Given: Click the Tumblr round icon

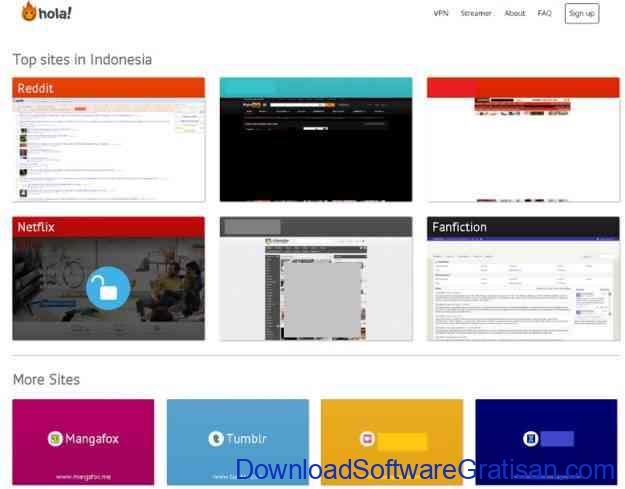Looking at the screenshot, I should coord(216,439).
